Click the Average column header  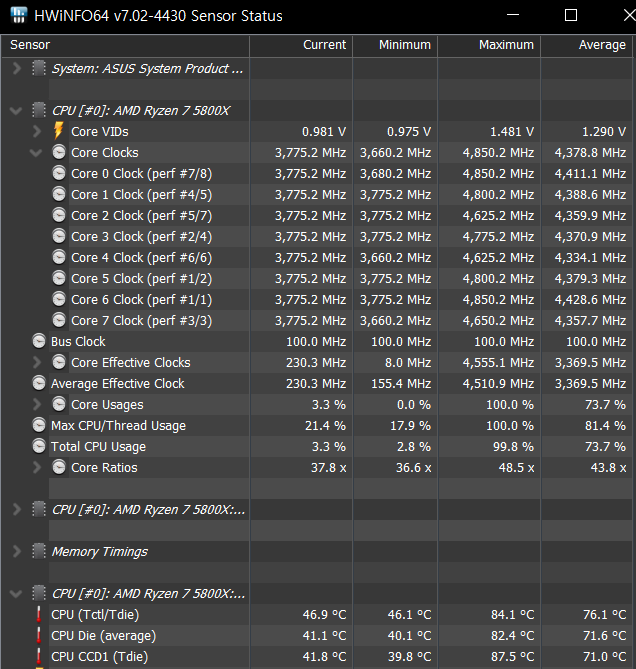coord(587,45)
